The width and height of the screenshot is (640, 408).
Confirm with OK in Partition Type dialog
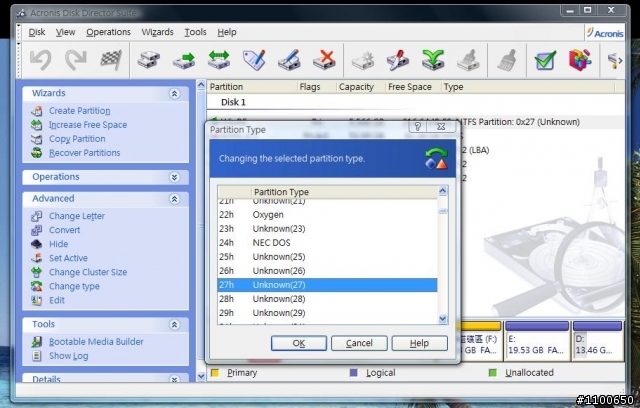point(299,343)
